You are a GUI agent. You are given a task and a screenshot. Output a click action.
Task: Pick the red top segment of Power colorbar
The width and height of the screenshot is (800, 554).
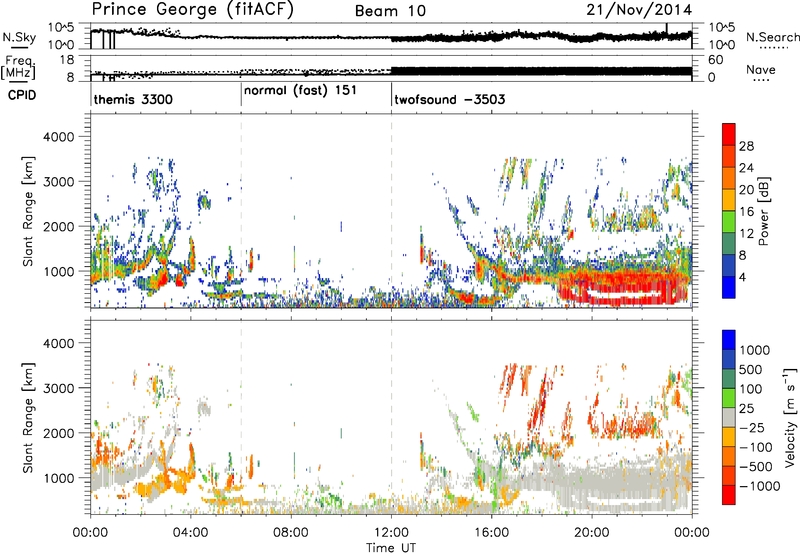[729, 134]
